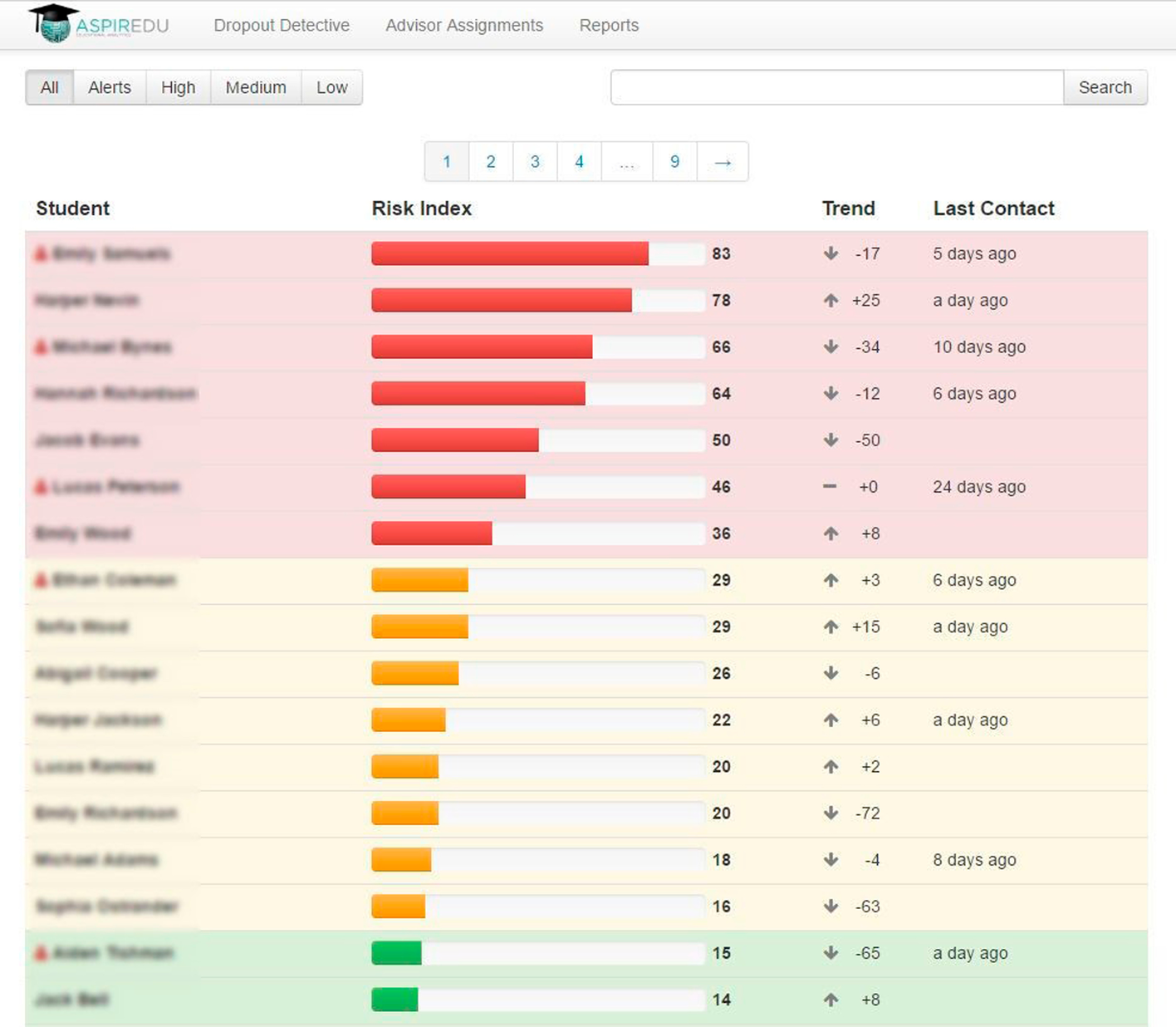Click the up arrow beside trend +6

pos(831,720)
